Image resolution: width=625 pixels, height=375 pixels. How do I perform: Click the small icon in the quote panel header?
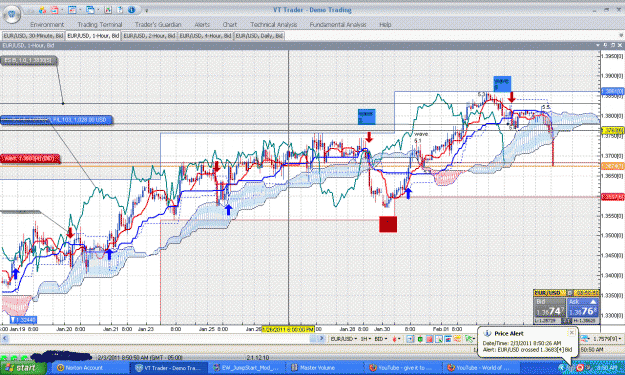(569, 293)
